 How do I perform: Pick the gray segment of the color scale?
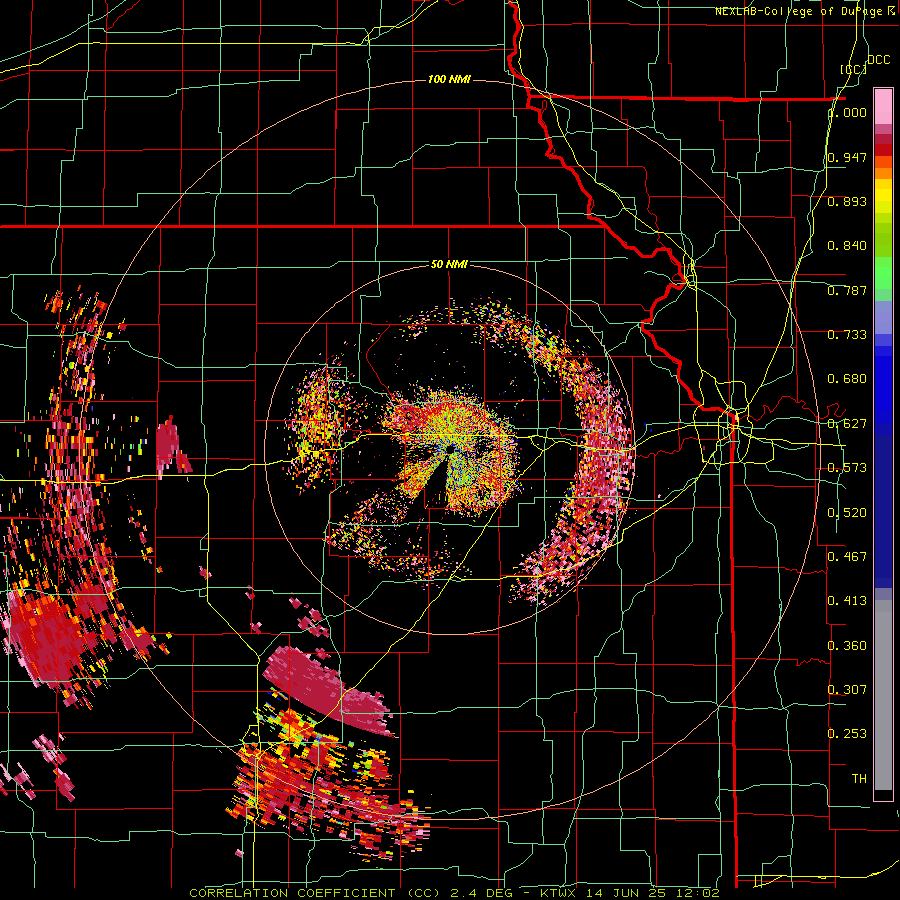coord(883,695)
